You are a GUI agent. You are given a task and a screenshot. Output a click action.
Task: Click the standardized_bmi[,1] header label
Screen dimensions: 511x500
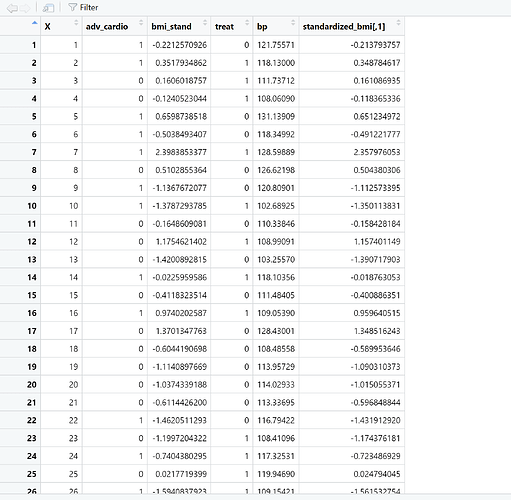coord(344,27)
